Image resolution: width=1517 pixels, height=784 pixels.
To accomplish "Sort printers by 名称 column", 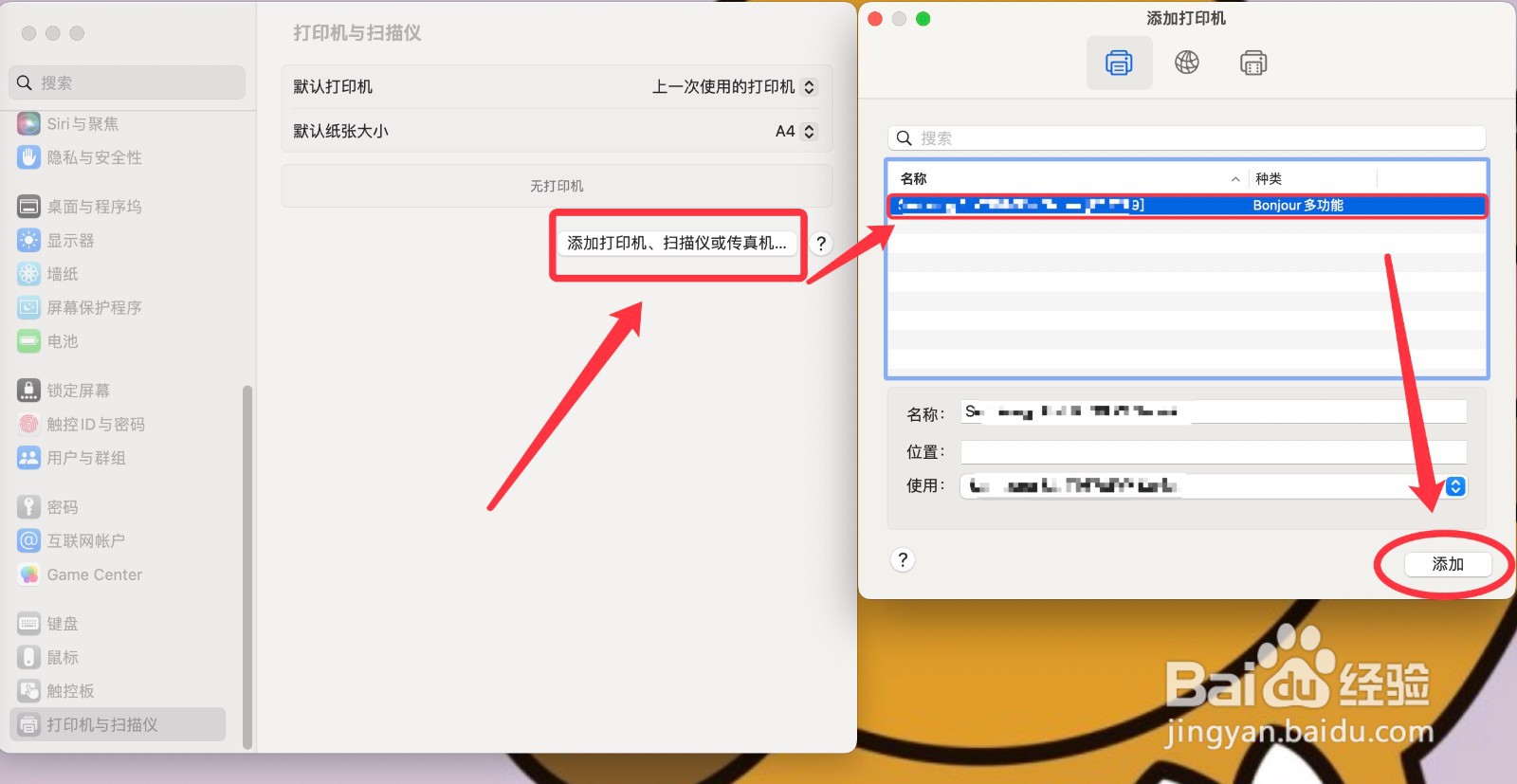I will point(1069,178).
